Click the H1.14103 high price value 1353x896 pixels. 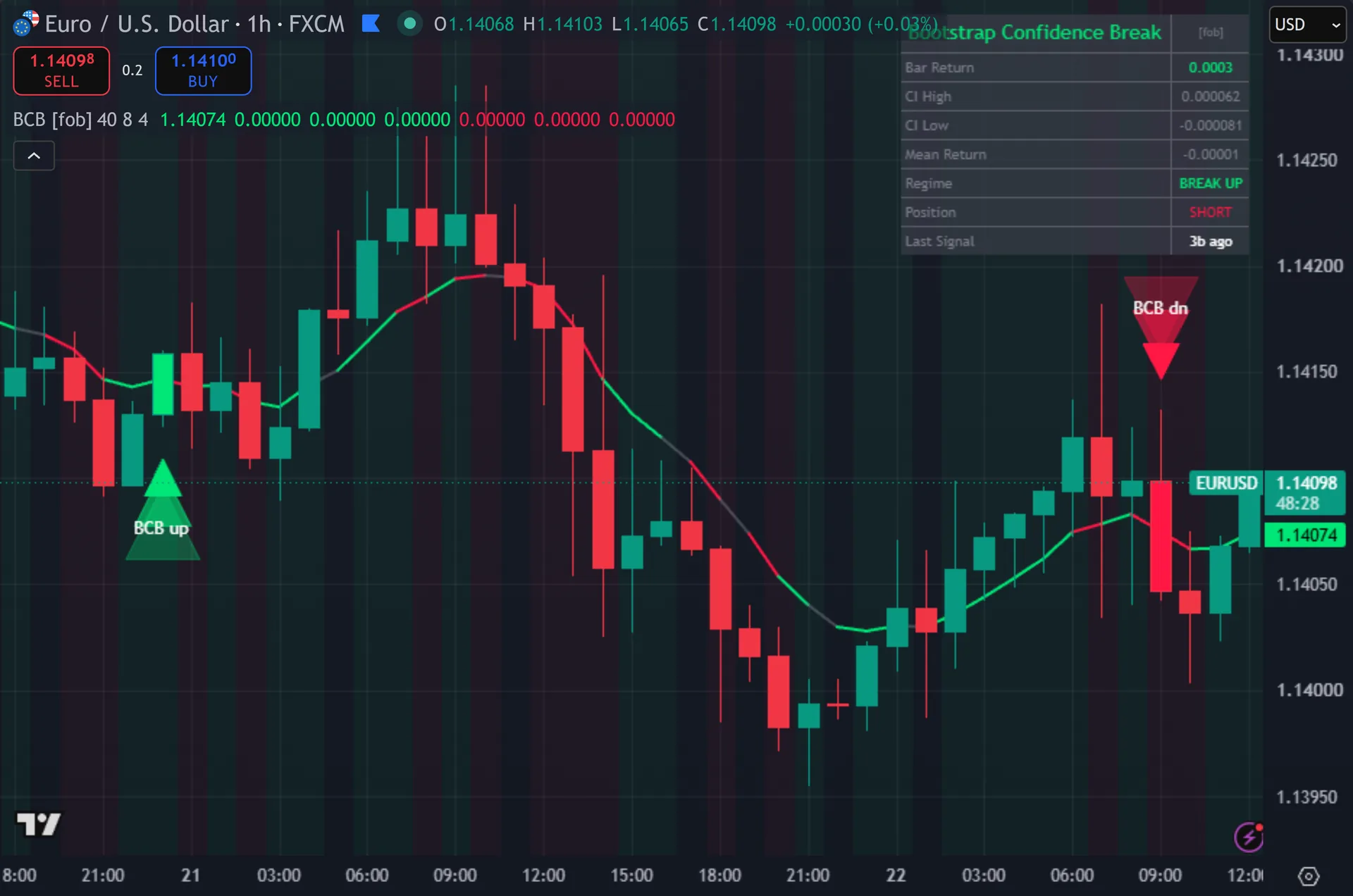click(x=563, y=24)
